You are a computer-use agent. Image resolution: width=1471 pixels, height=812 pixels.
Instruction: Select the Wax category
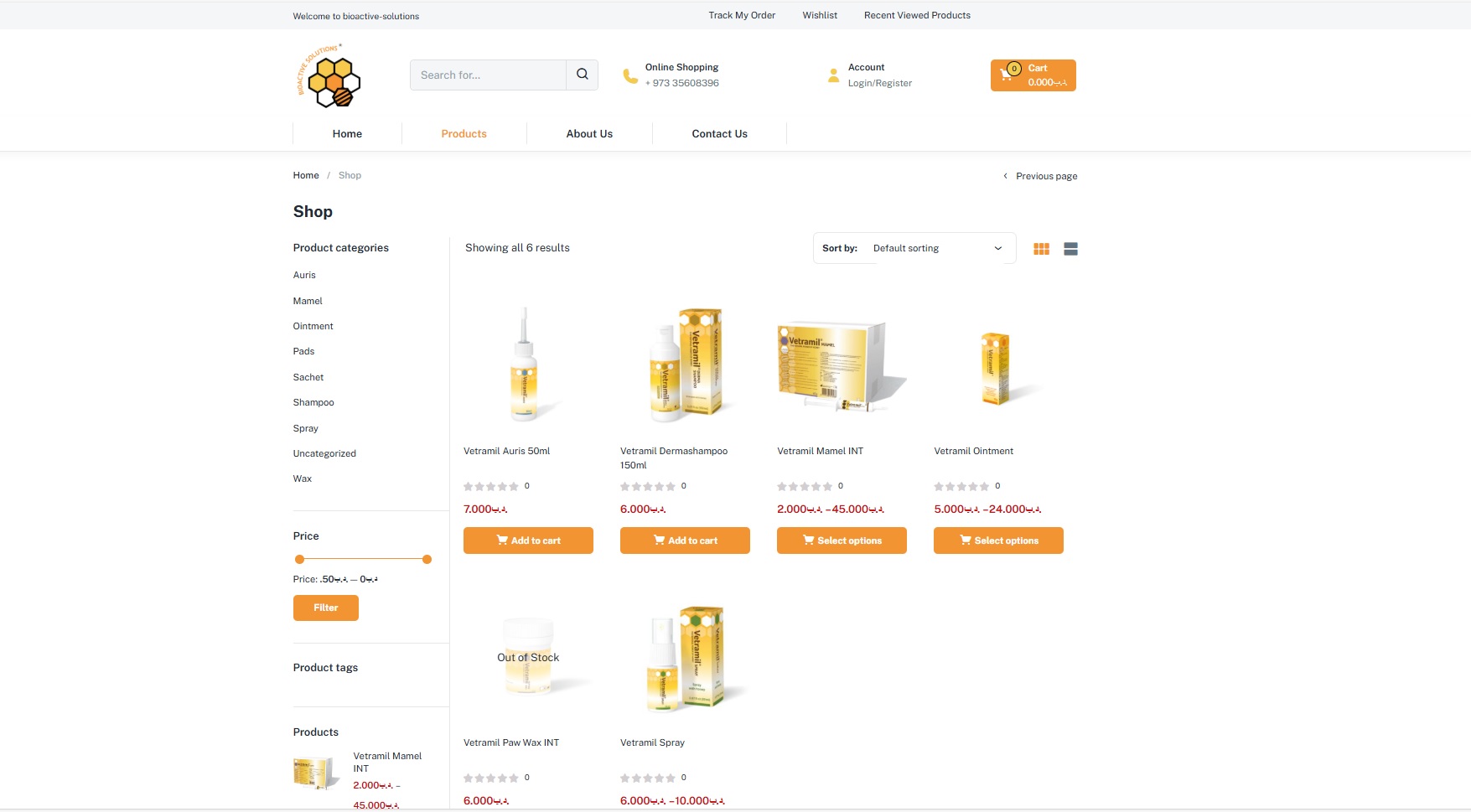pos(302,478)
